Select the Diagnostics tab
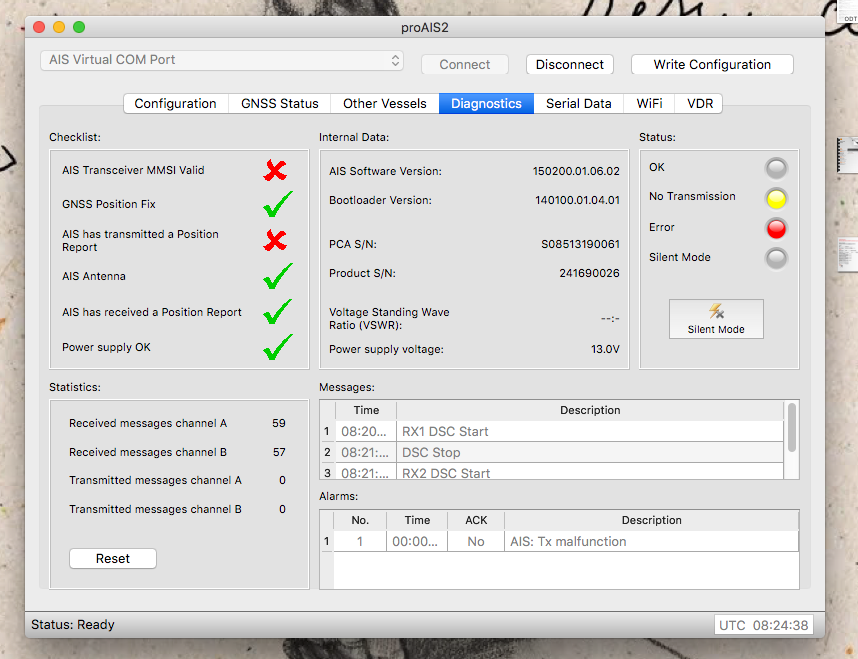Screen dimensions: 858x659 pyautogui.click(x=486, y=103)
